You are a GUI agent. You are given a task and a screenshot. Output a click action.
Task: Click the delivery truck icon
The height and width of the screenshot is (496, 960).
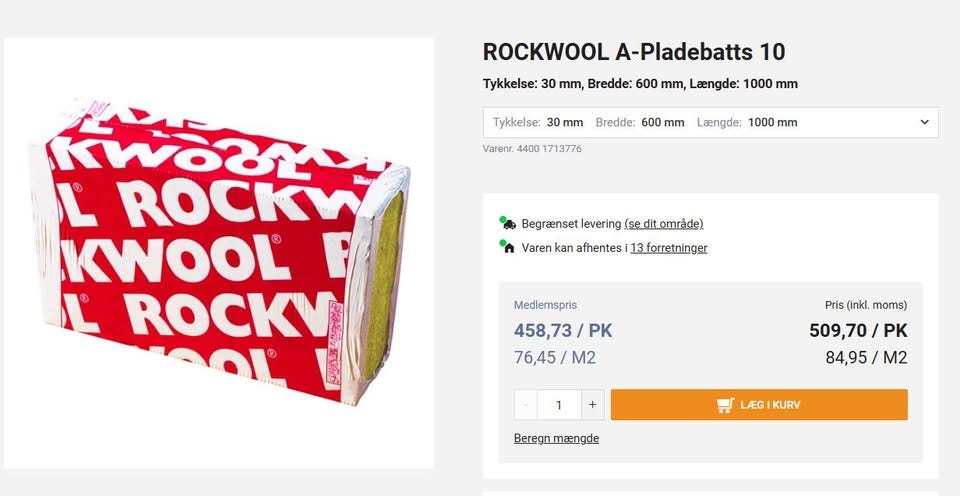(508, 223)
